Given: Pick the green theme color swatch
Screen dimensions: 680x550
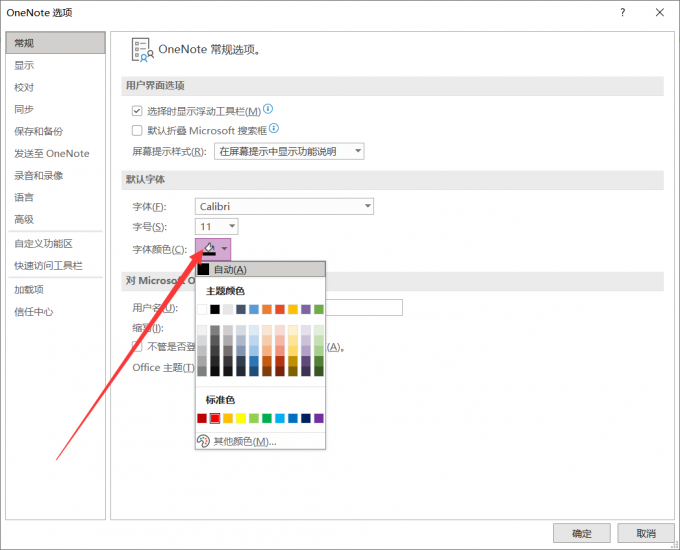Looking at the screenshot, I should [x=319, y=309].
